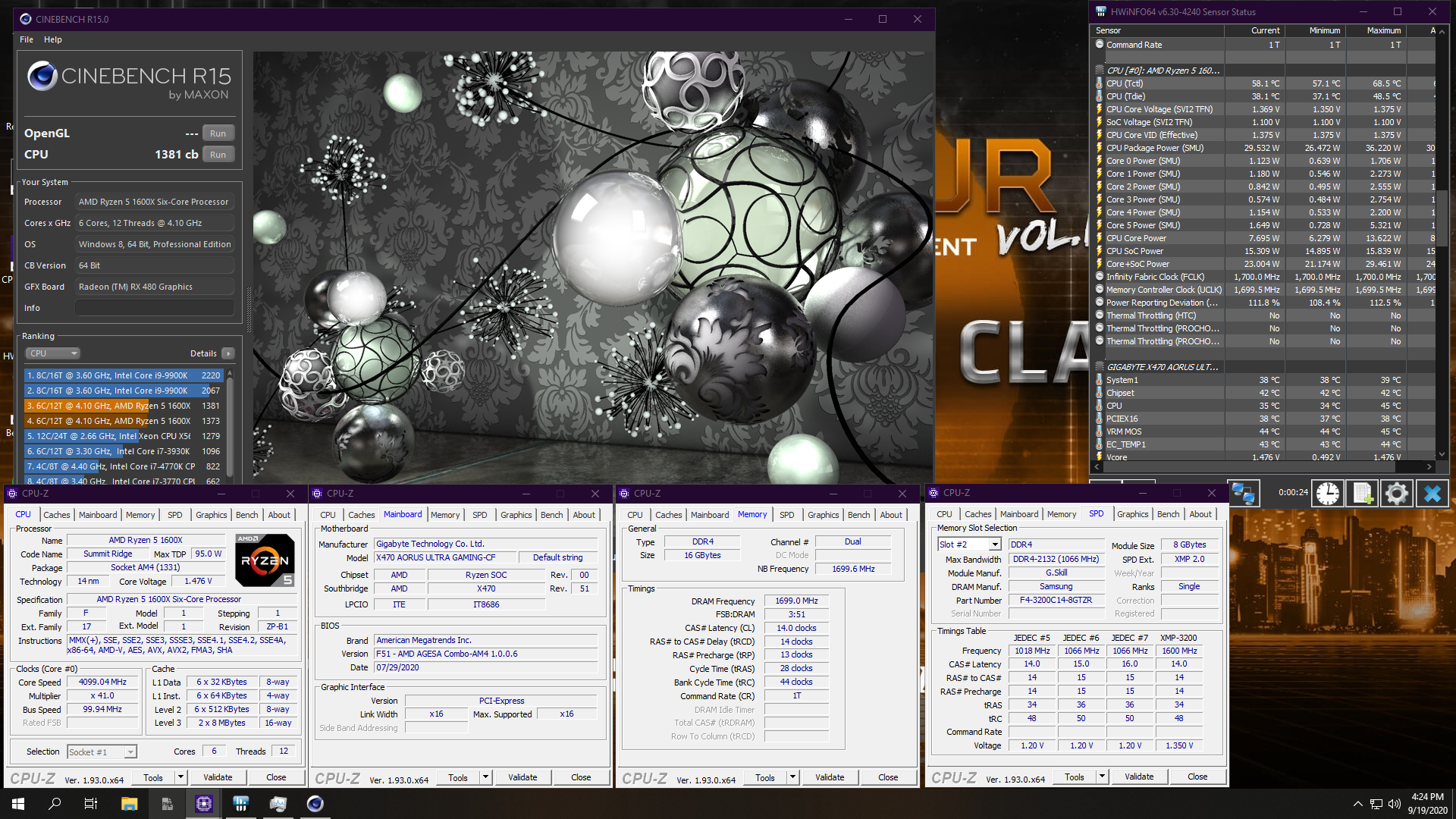This screenshot has height=819, width=1456.
Task: Switch to Caches tab in first CPU-Z window
Action: (57, 515)
